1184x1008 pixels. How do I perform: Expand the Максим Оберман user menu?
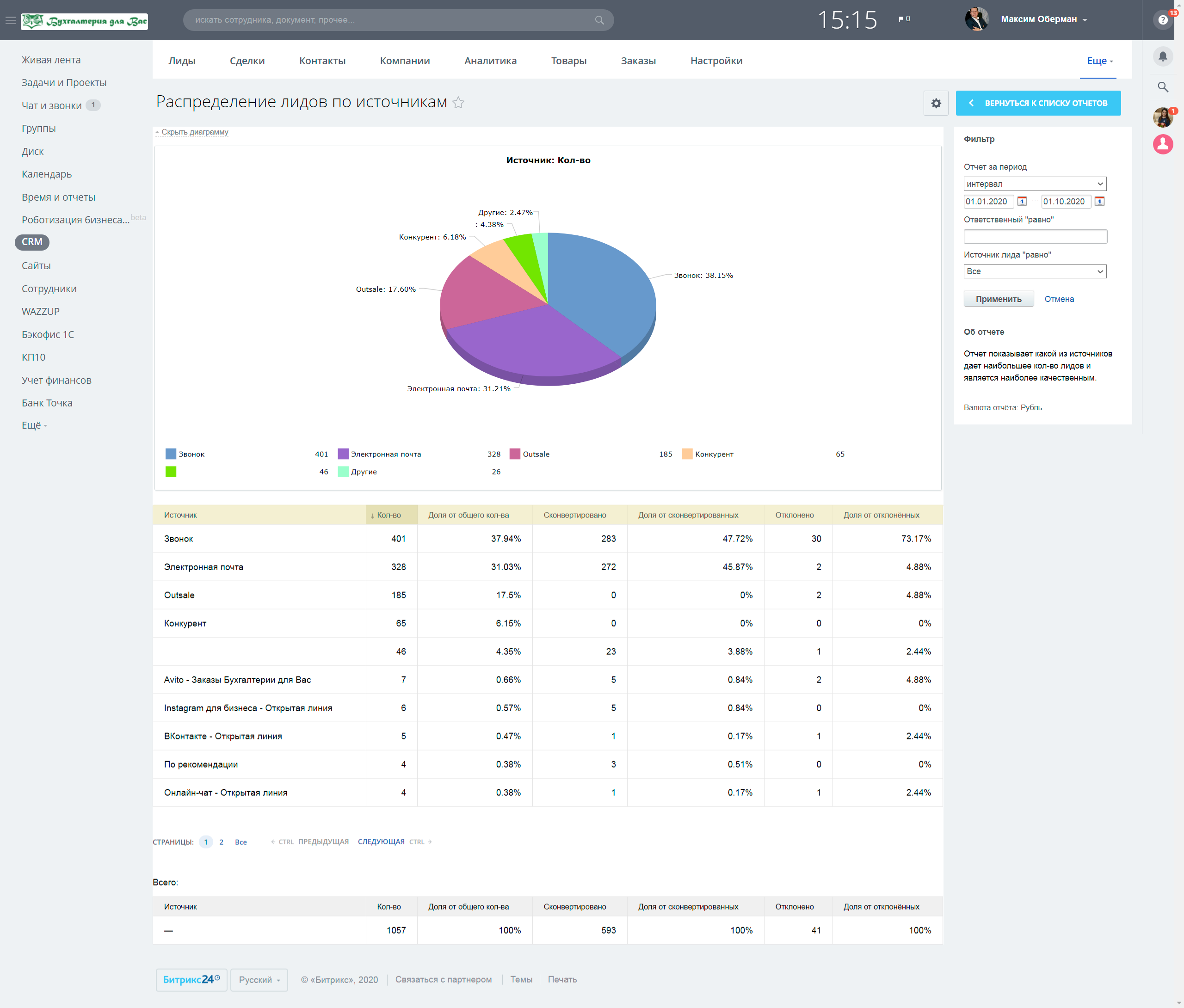coord(1043,19)
